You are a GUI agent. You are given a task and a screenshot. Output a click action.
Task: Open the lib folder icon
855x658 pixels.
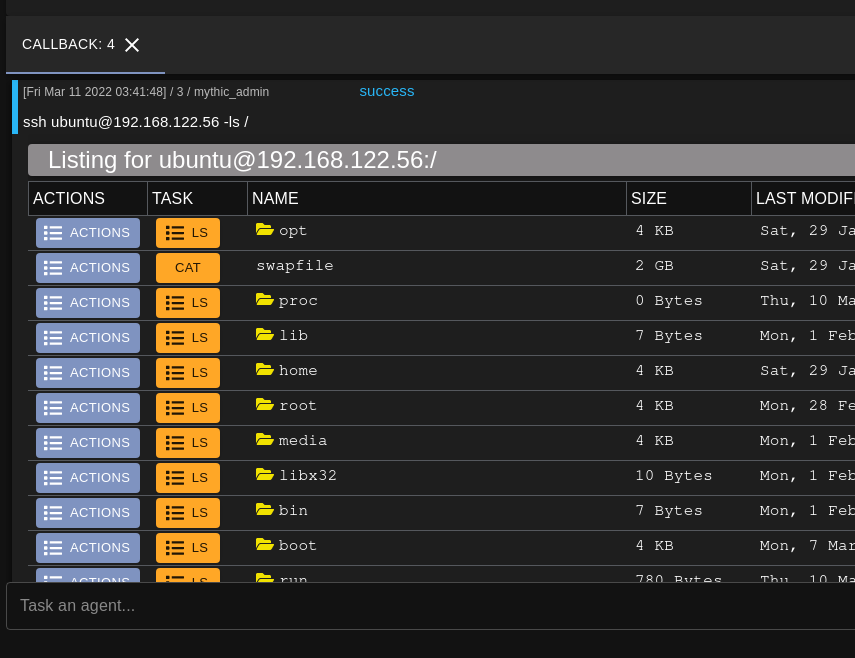[264, 335]
